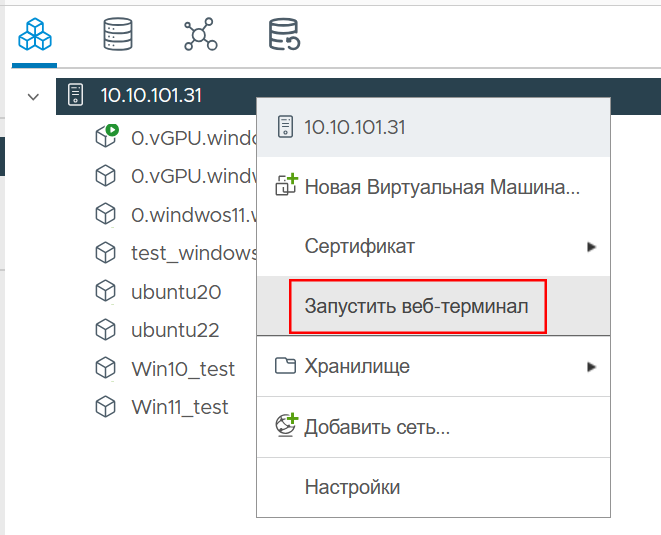Click the cube icon beside ubuntu22
Image resolution: width=661 pixels, height=535 pixels.
pos(105,329)
